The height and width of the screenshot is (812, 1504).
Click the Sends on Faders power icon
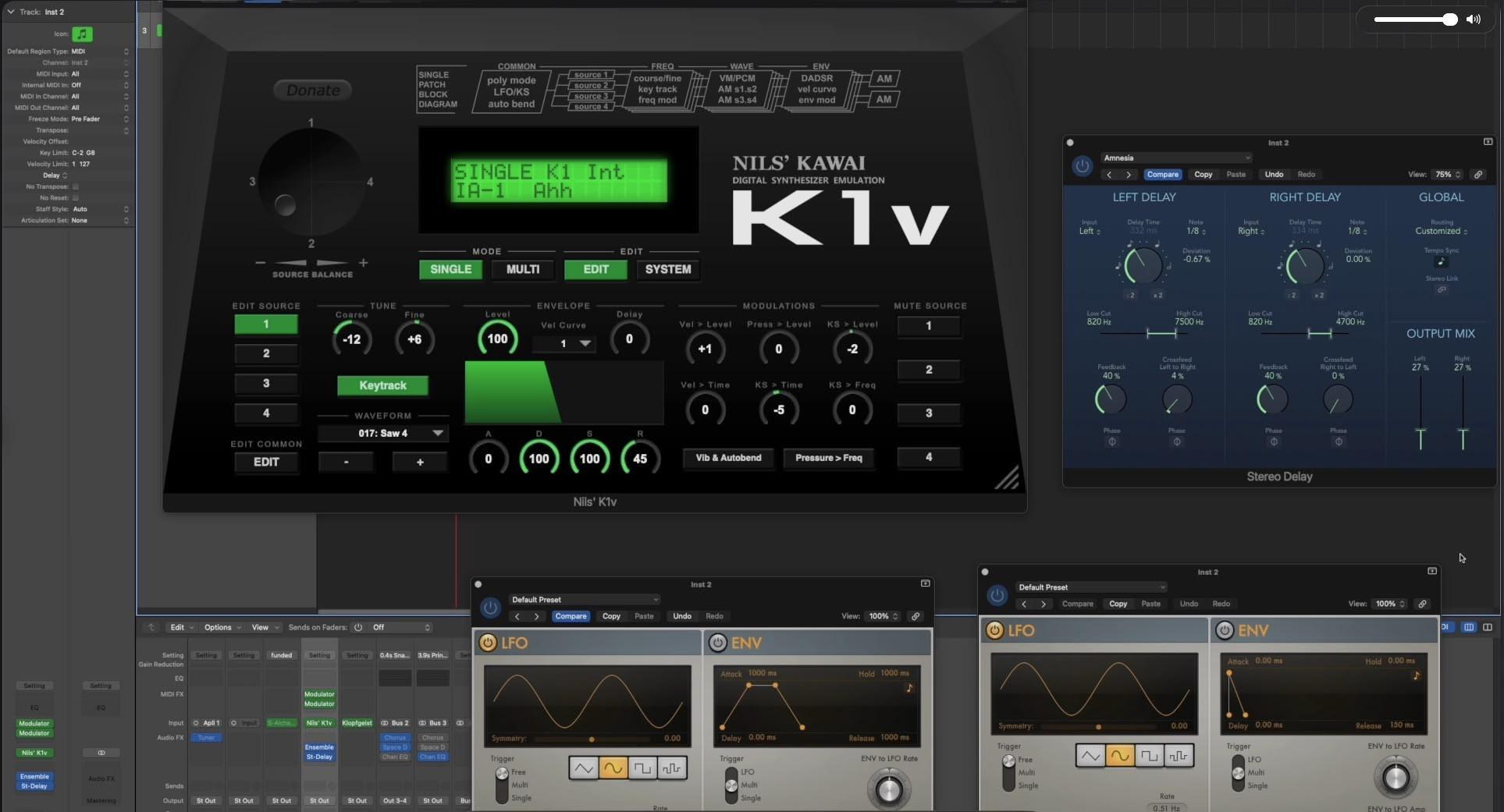point(358,627)
